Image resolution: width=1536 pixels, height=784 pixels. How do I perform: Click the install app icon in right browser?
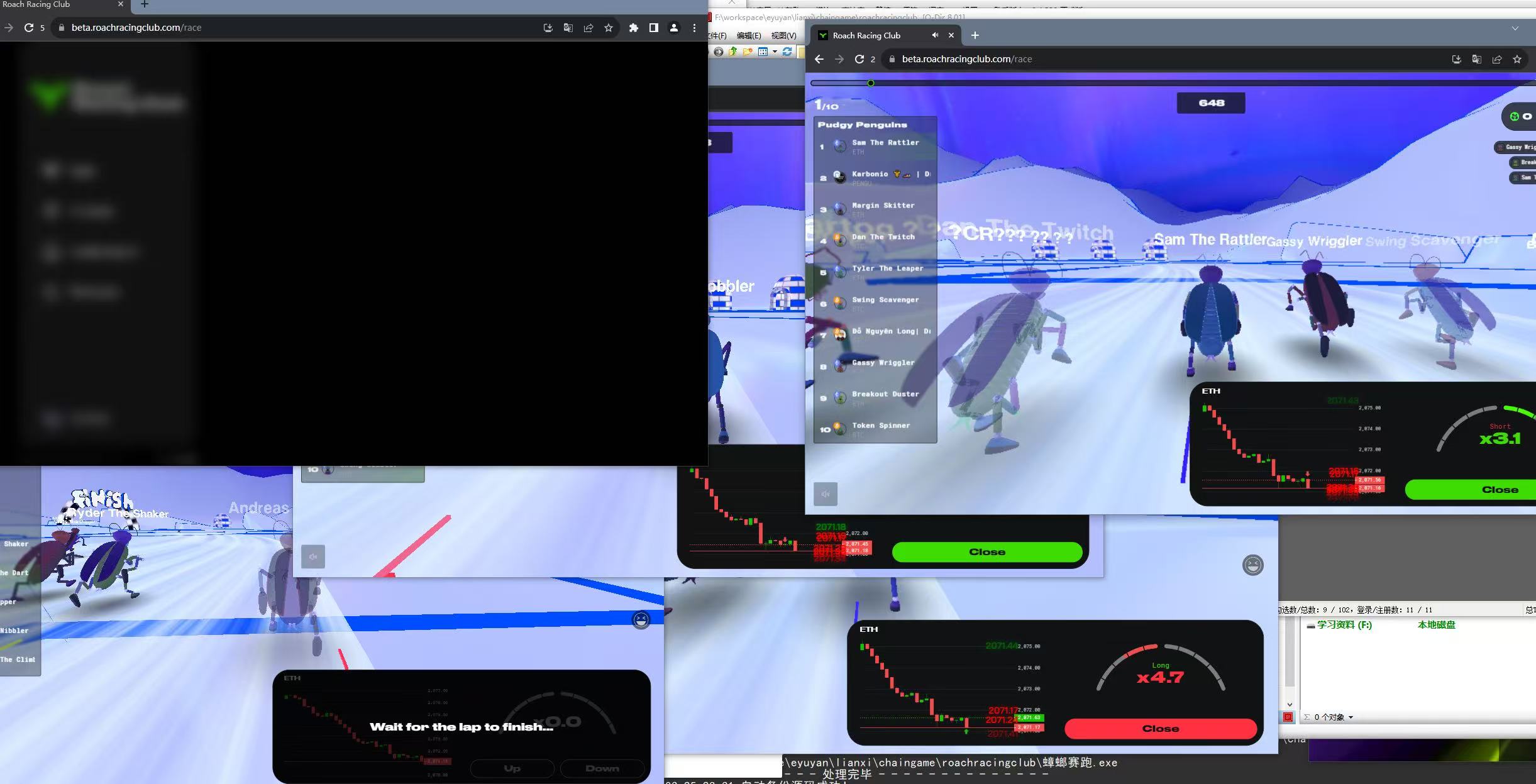[1456, 59]
